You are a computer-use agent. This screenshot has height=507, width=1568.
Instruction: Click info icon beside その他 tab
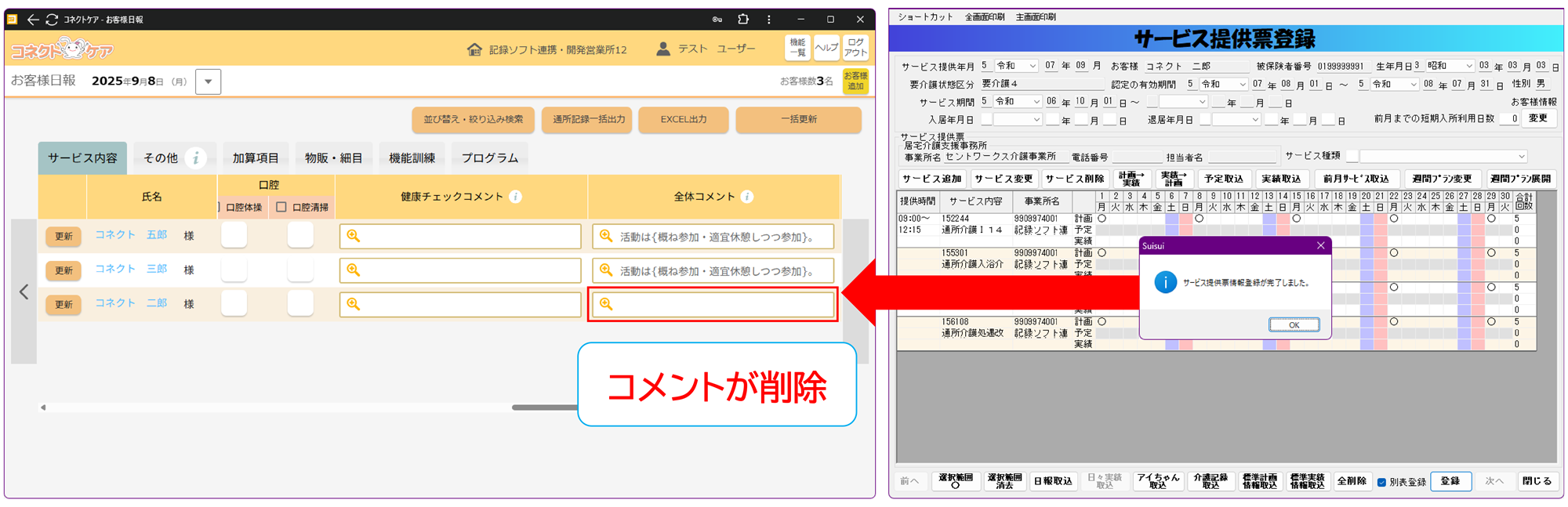click(x=196, y=158)
